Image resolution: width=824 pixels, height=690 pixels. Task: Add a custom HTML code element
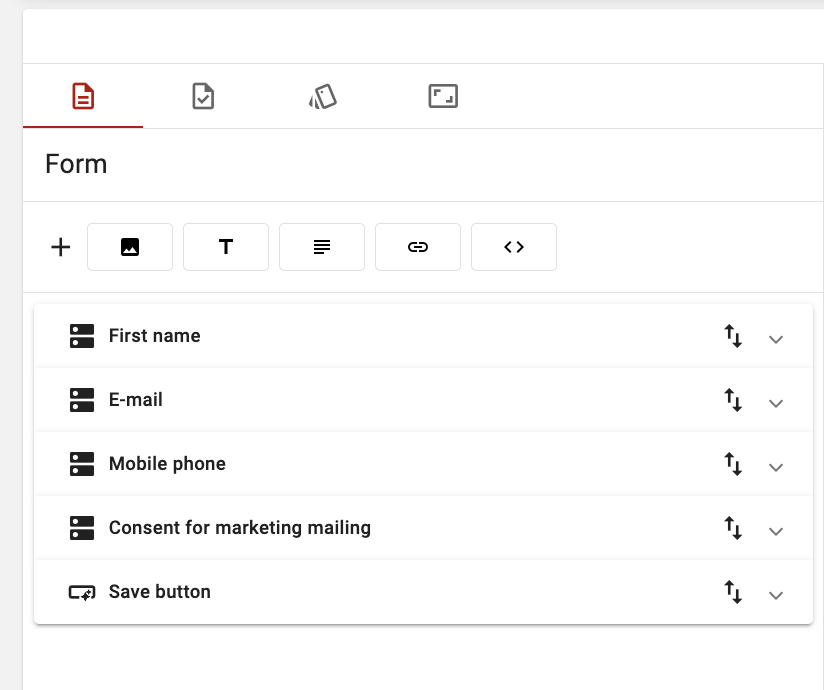514,246
